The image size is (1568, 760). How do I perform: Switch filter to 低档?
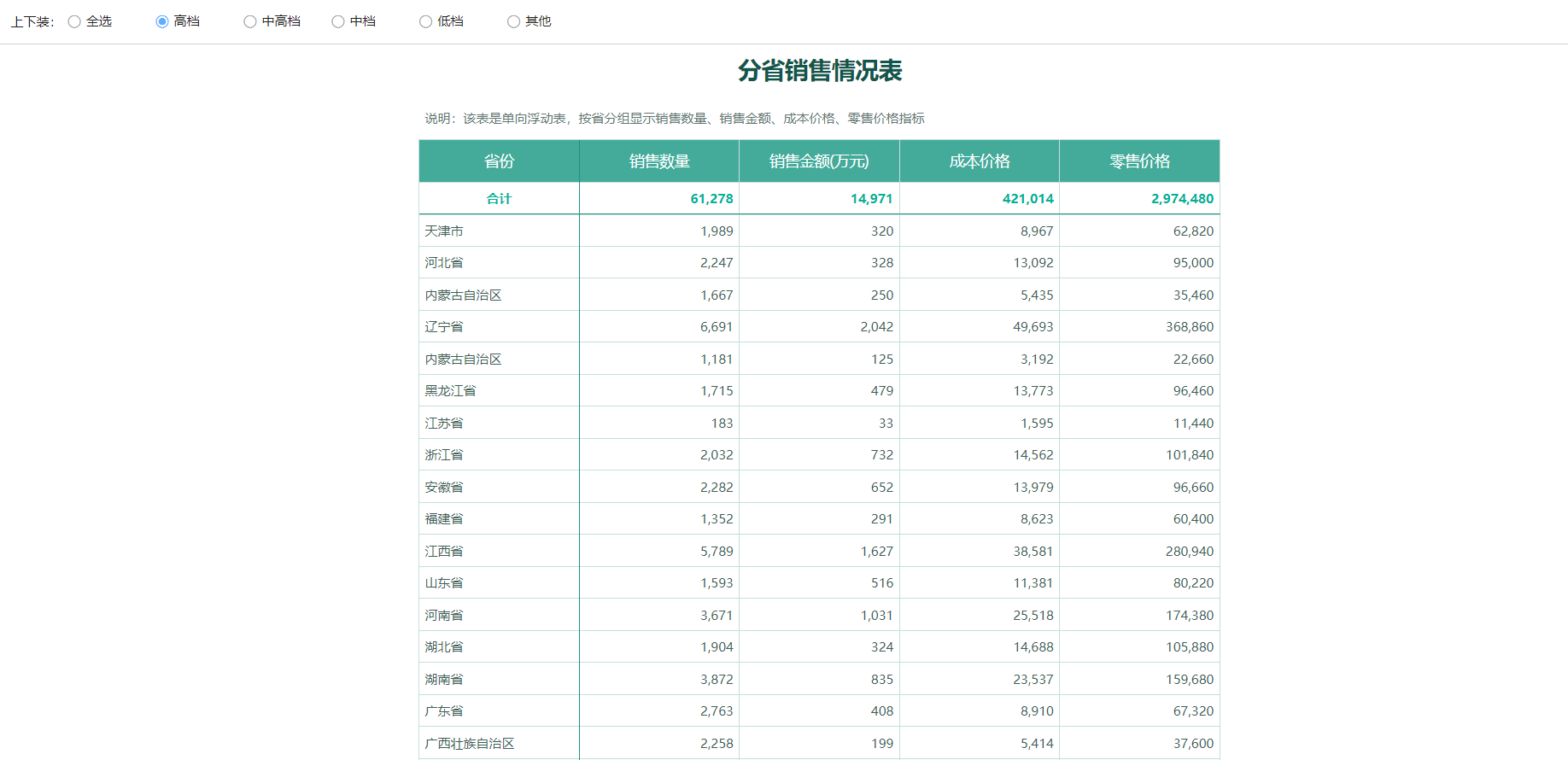[426, 21]
